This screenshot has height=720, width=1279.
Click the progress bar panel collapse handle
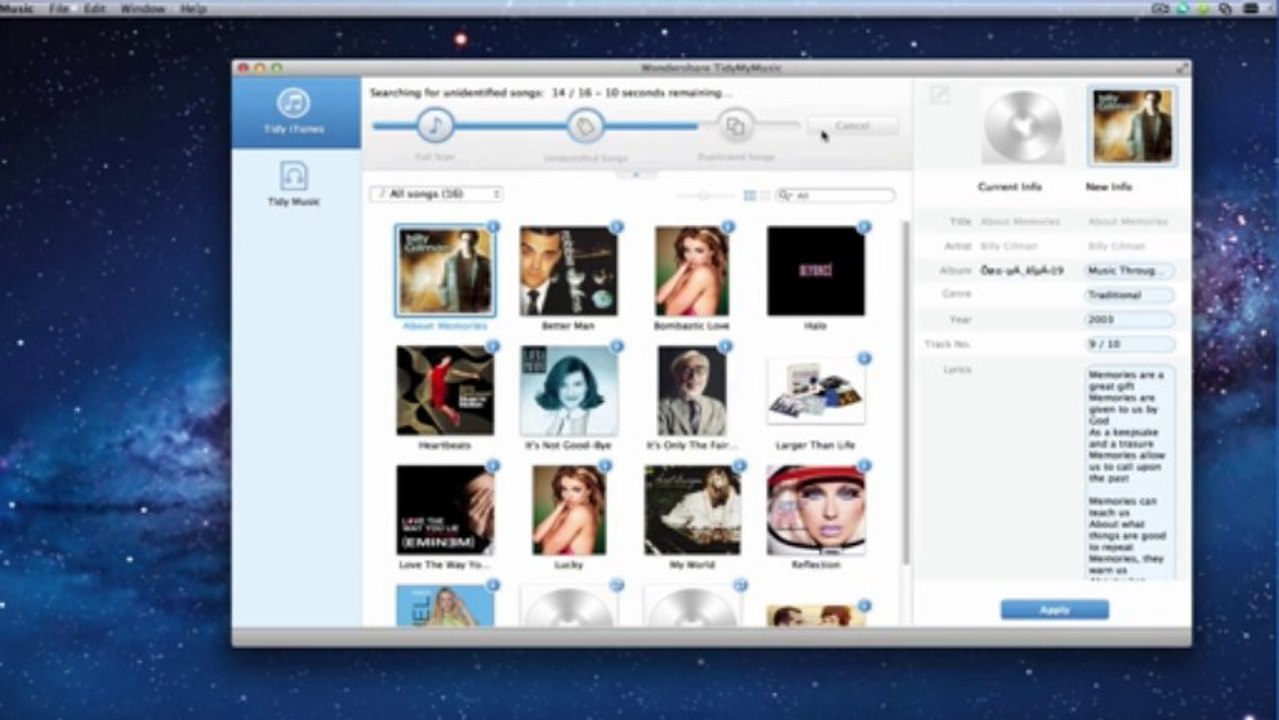636,174
